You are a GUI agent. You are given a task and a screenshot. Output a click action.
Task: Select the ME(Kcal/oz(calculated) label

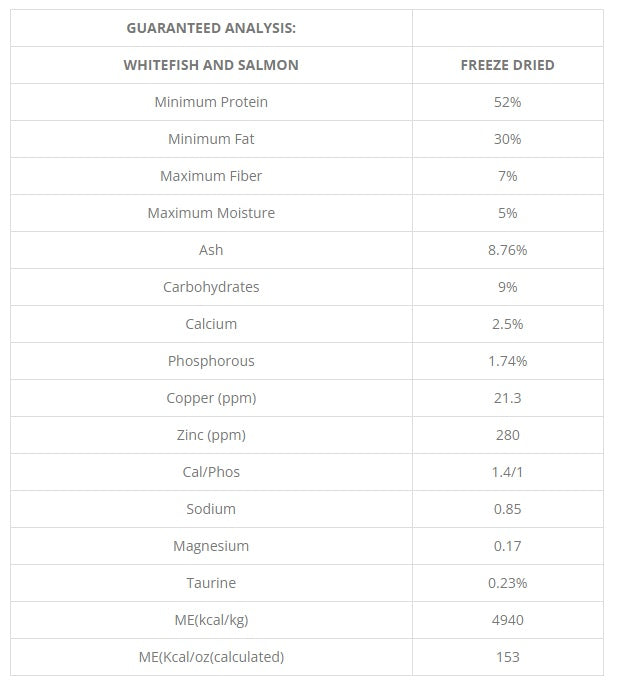coord(211,657)
